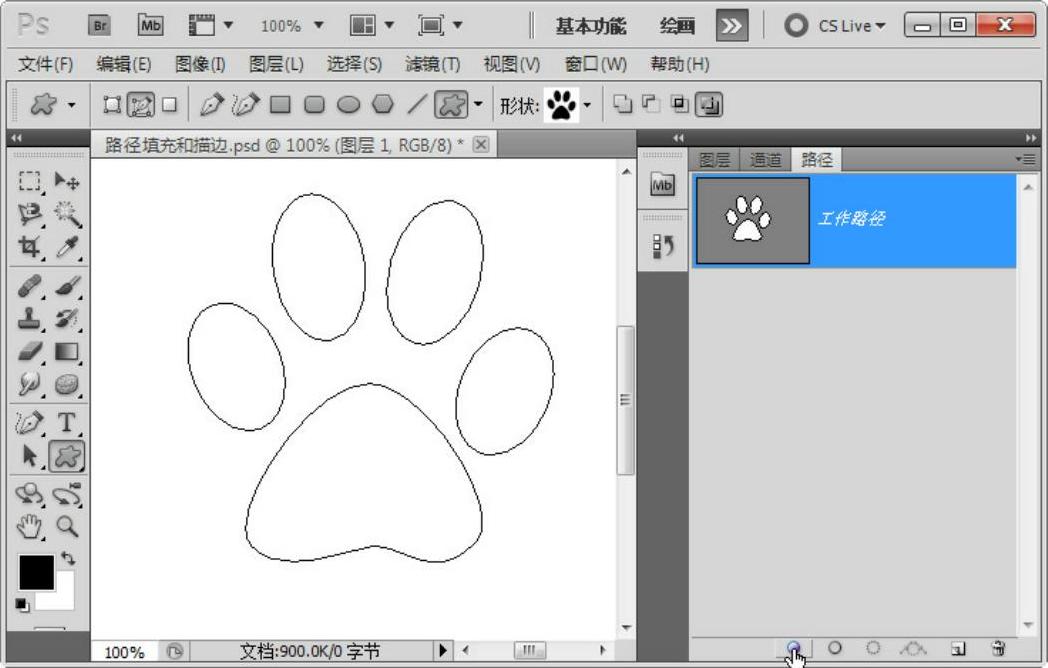Image resolution: width=1048 pixels, height=668 pixels.
Task: Select the Eraser tool
Action: coord(31,352)
